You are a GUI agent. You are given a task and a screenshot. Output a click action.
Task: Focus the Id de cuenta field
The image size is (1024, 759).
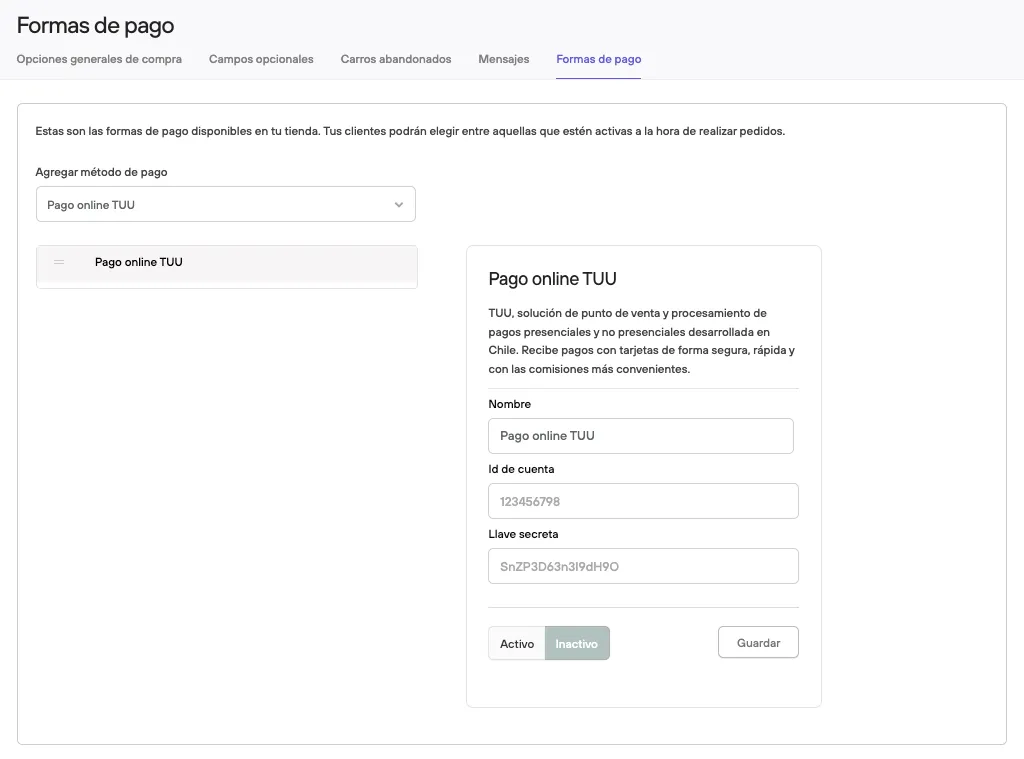[643, 501]
